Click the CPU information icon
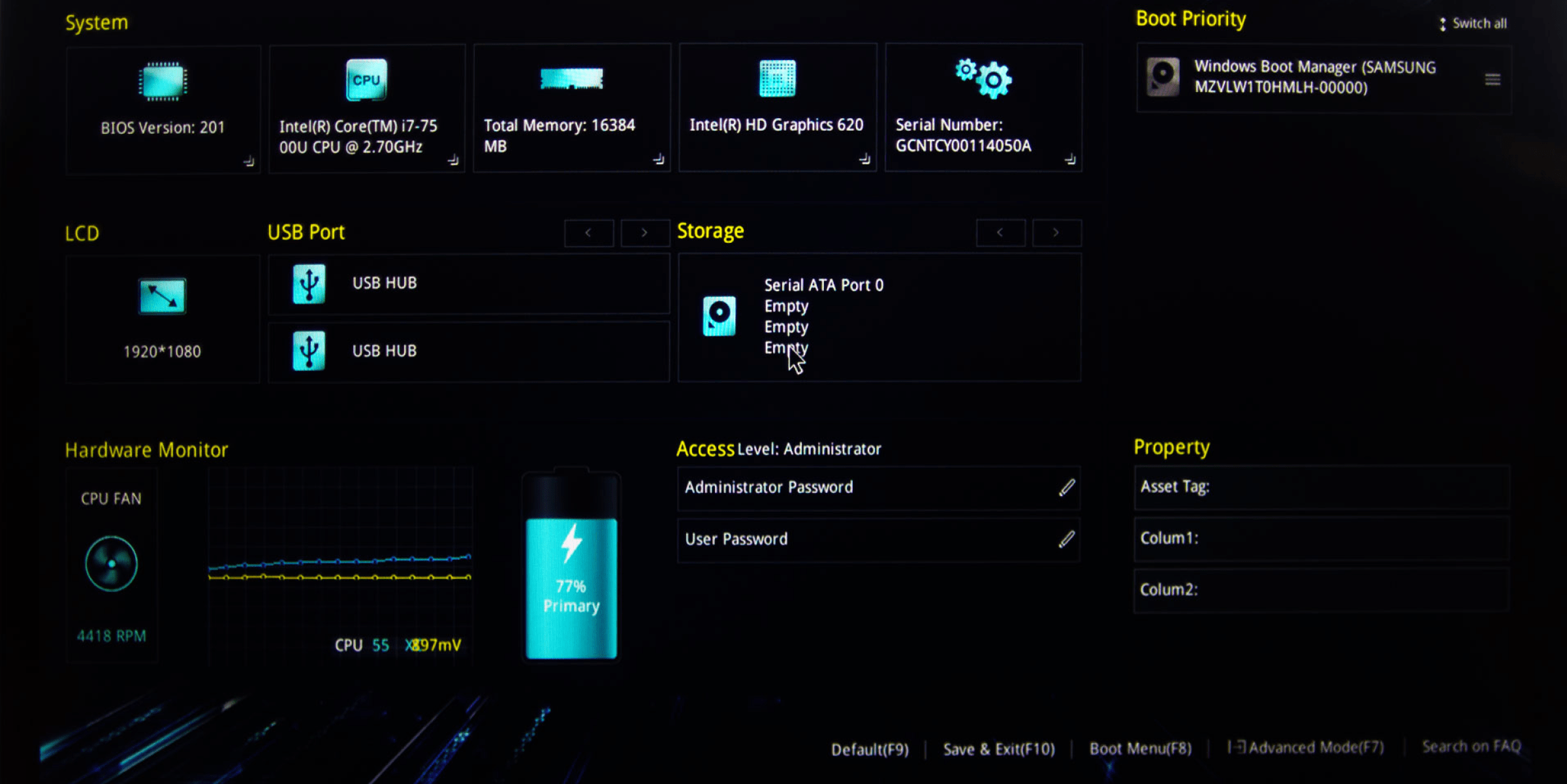 point(366,80)
